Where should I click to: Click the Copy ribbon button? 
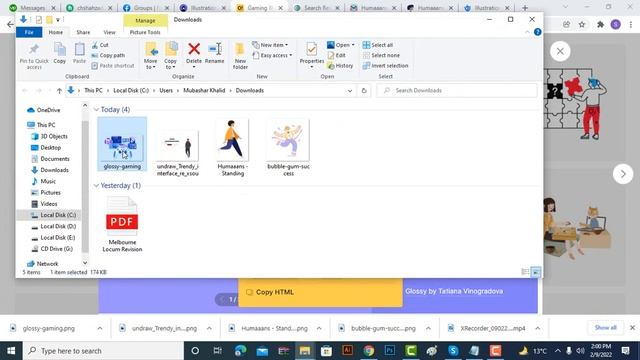pyautogui.click(x=60, y=53)
